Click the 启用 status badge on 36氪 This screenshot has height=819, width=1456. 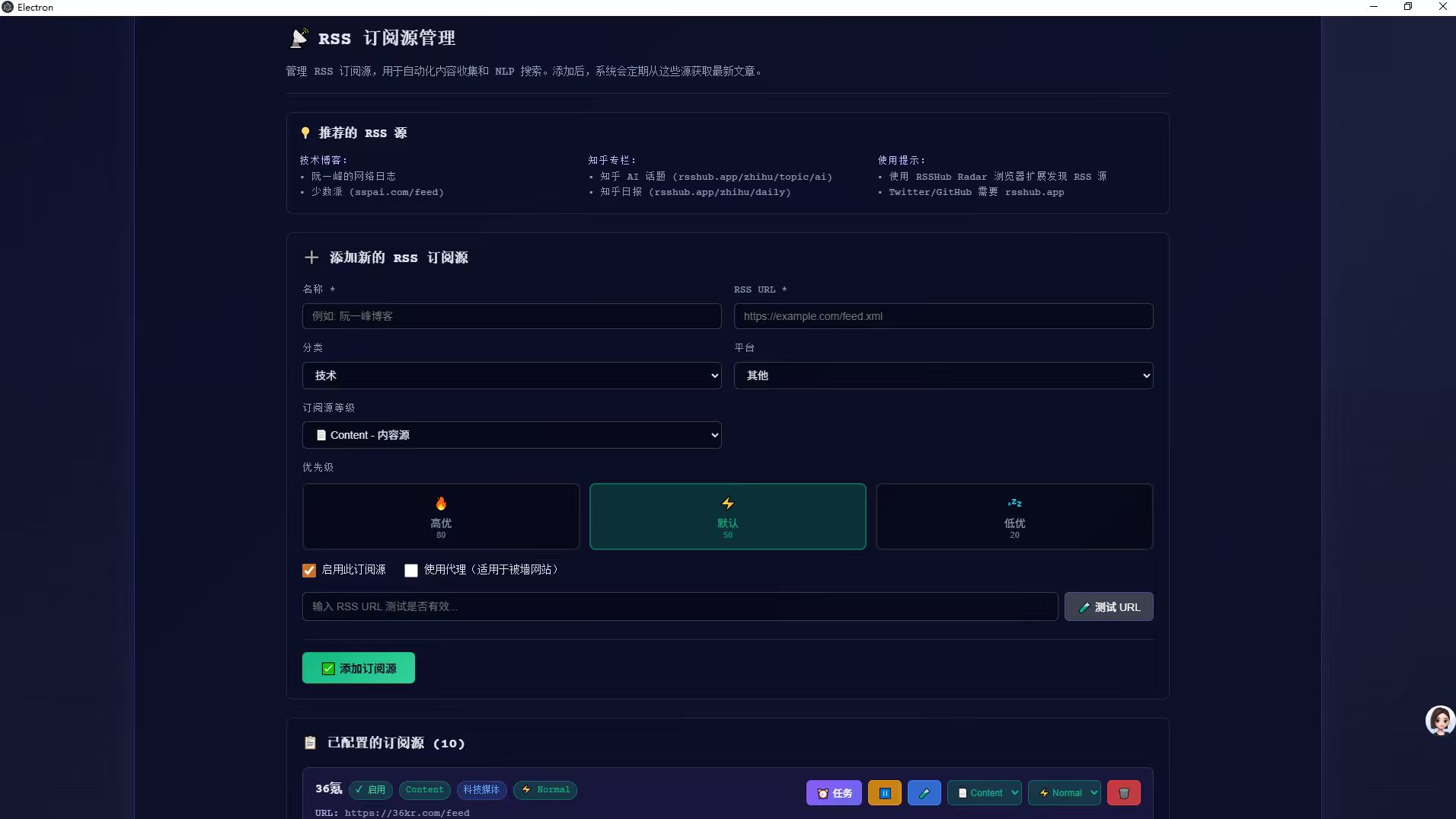(371, 789)
